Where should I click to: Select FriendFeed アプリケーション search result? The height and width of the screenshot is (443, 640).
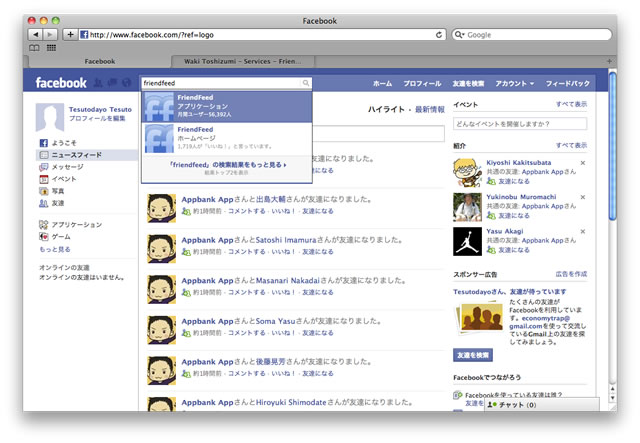227,107
